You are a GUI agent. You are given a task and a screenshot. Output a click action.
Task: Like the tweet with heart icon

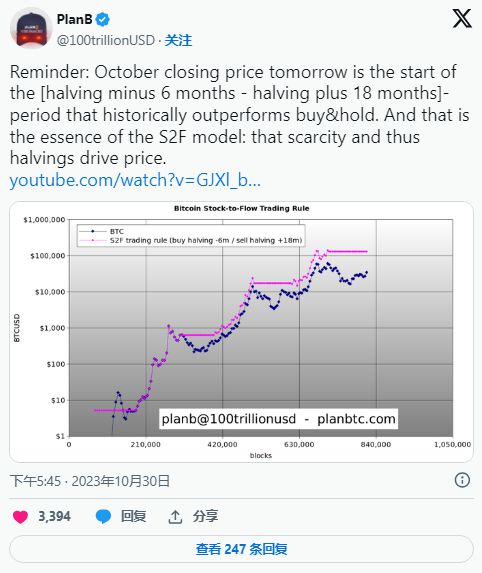click(20, 517)
